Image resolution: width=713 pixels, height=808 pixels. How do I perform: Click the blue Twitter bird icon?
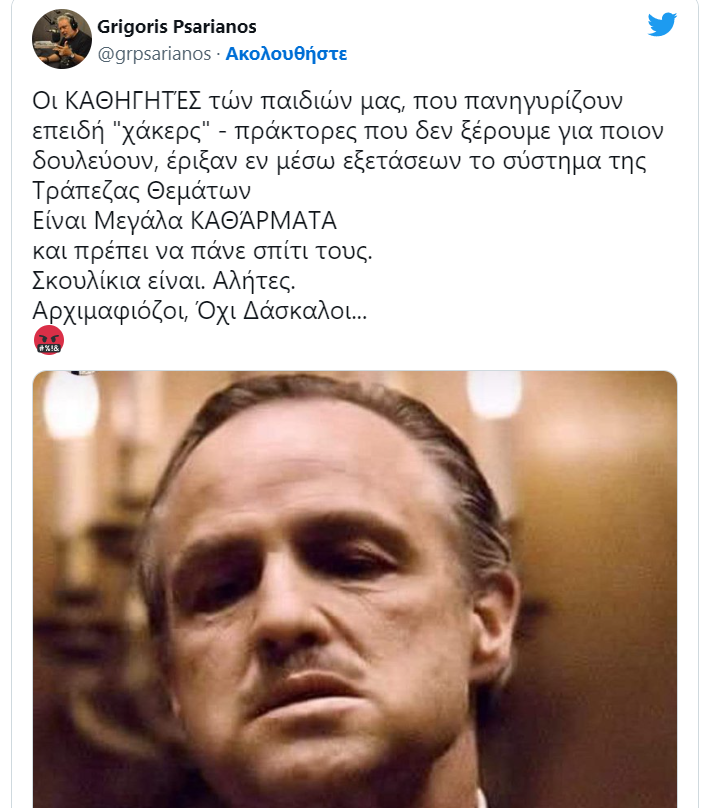coord(662,24)
